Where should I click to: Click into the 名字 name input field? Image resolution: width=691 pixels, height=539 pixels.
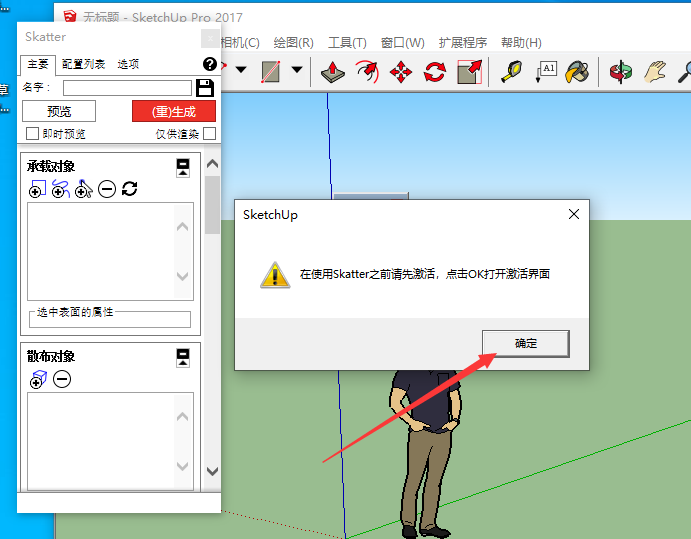pyautogui.click(x=127, y=88)
